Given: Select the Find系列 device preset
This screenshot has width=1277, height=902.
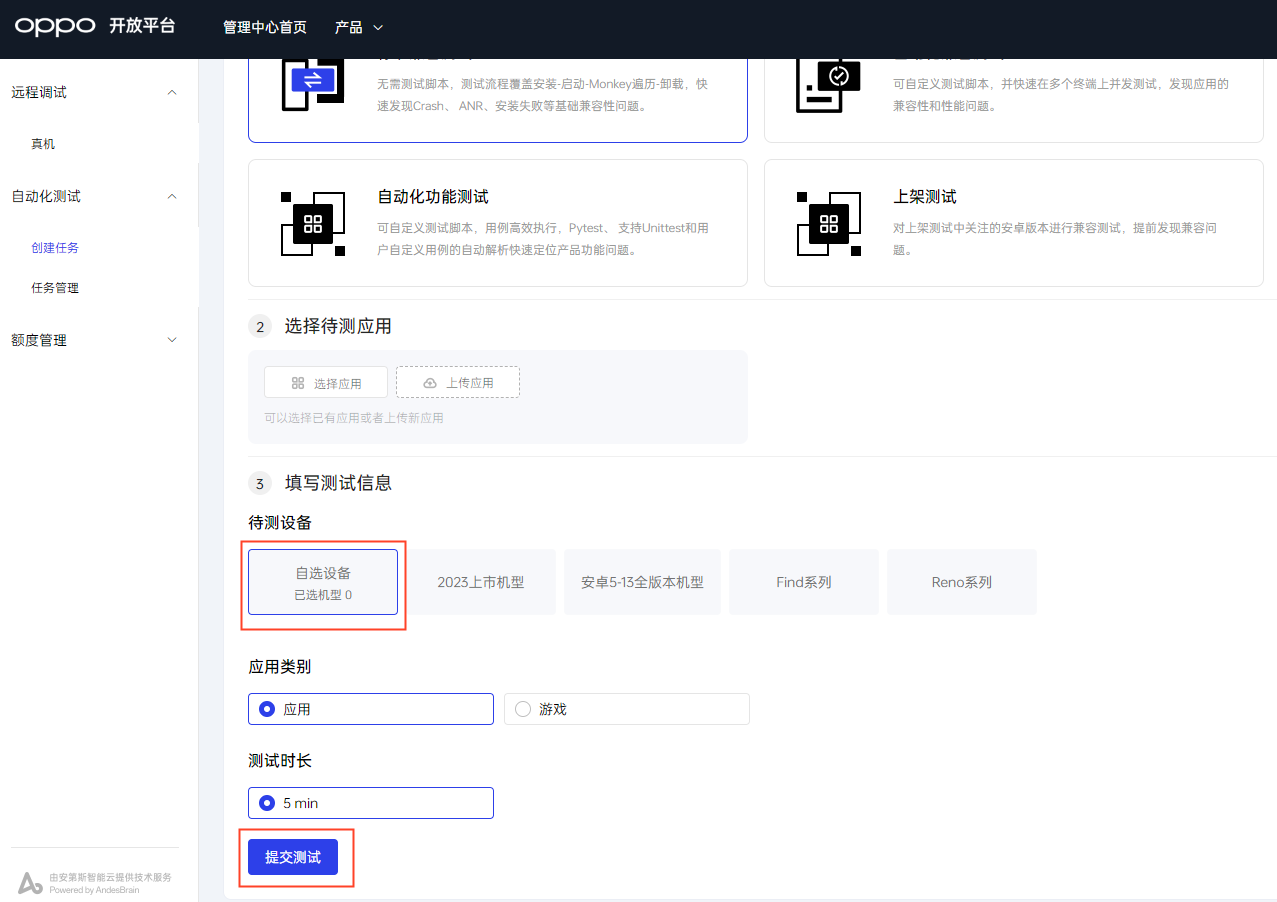Looking at the screenshot, I should pos(803,581).
